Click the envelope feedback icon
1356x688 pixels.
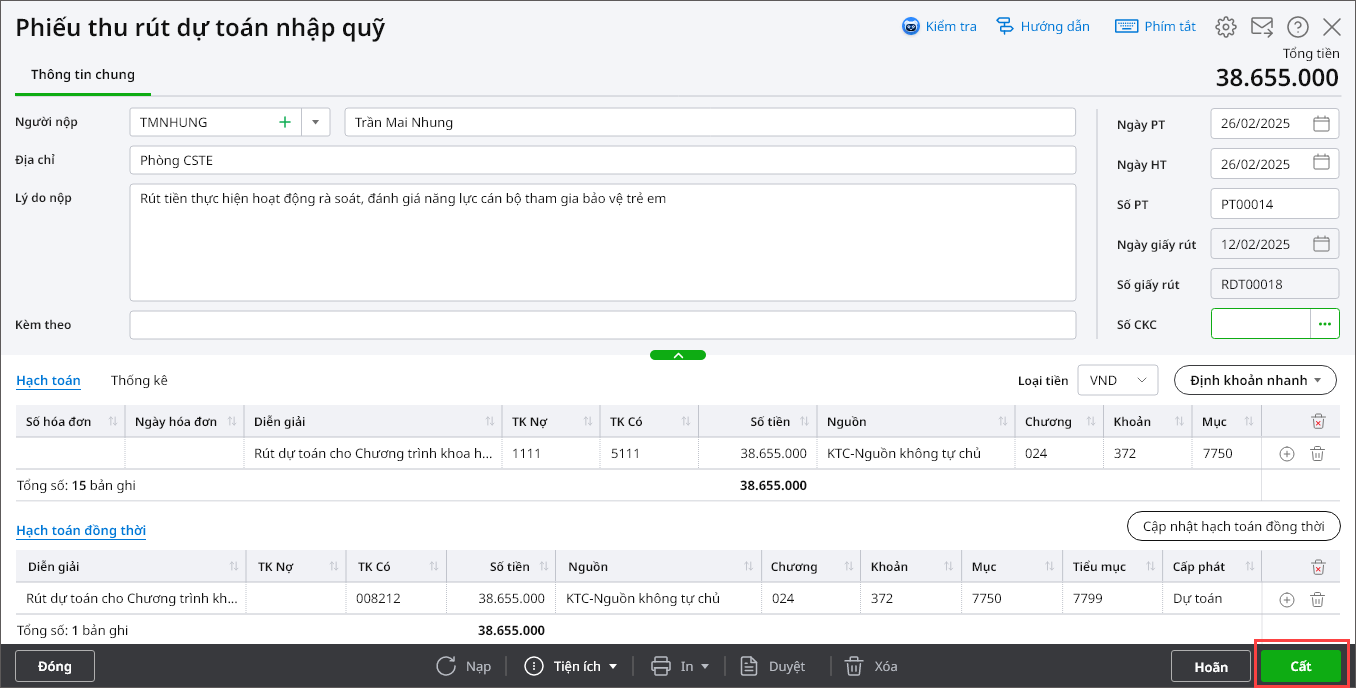click(x=1262, y=27)
